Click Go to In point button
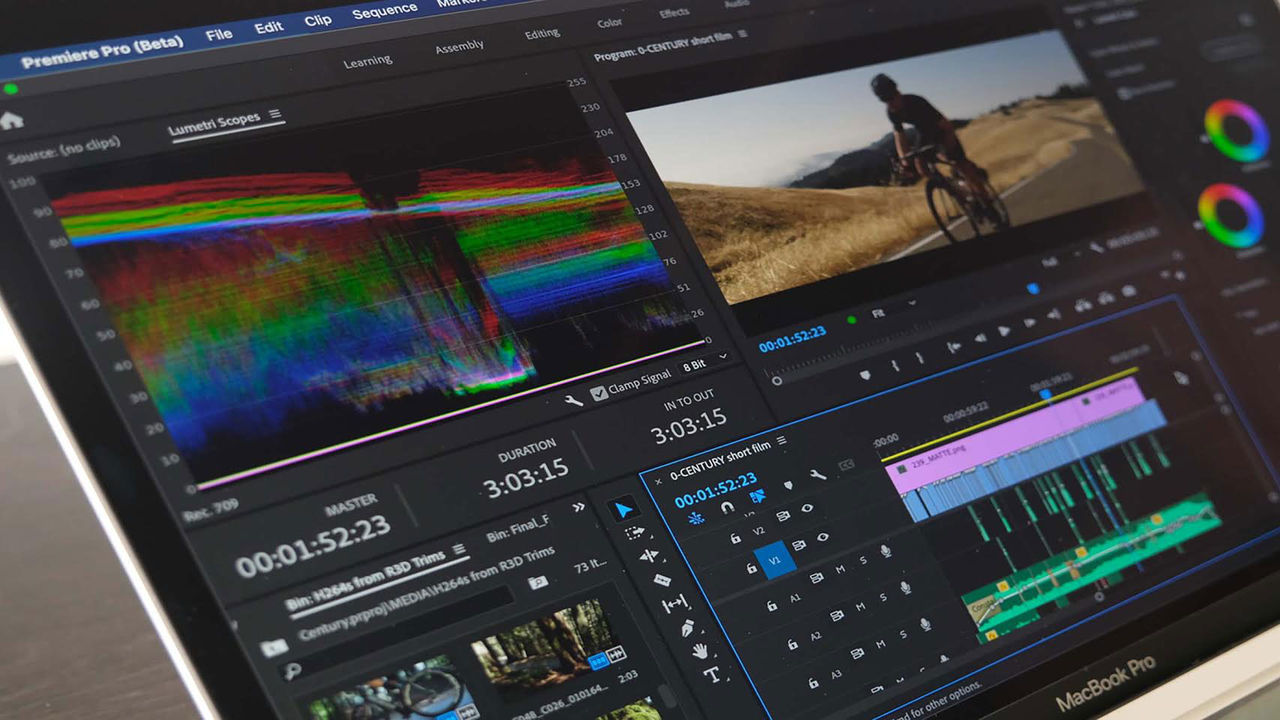This screenshot has height=720, width=1280. pos(954,346)
